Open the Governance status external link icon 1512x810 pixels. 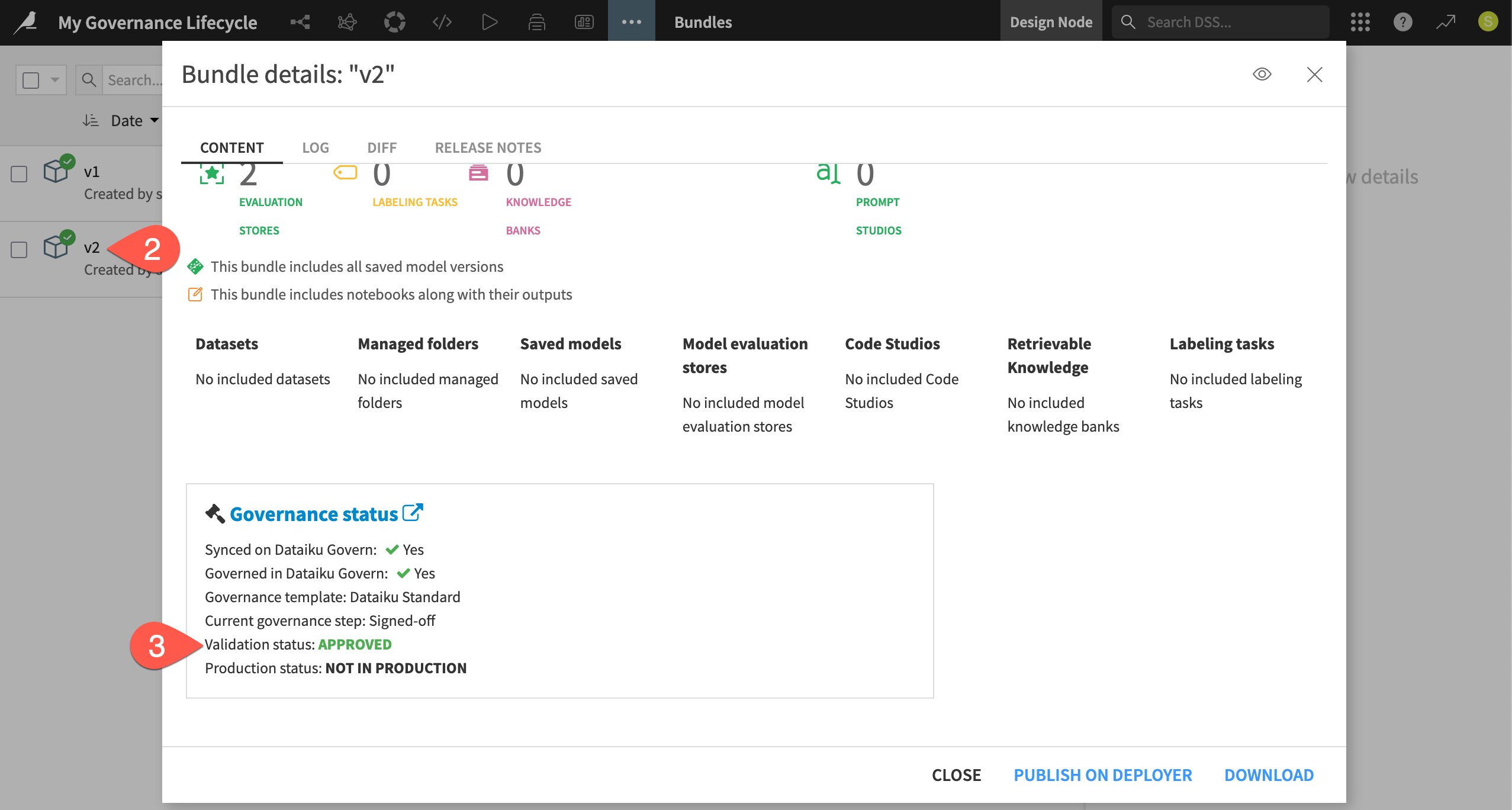point(413,512)
